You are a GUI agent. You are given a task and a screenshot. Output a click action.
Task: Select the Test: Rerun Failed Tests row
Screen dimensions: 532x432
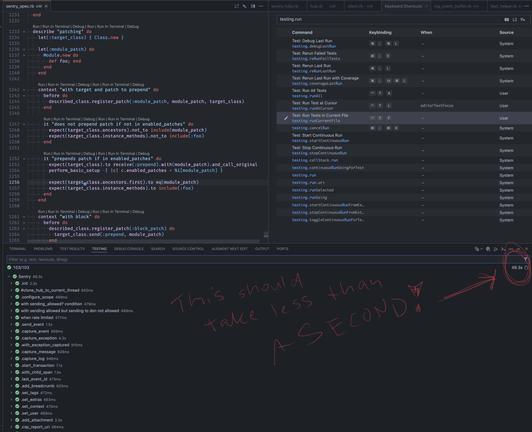[x=404, y=56]
